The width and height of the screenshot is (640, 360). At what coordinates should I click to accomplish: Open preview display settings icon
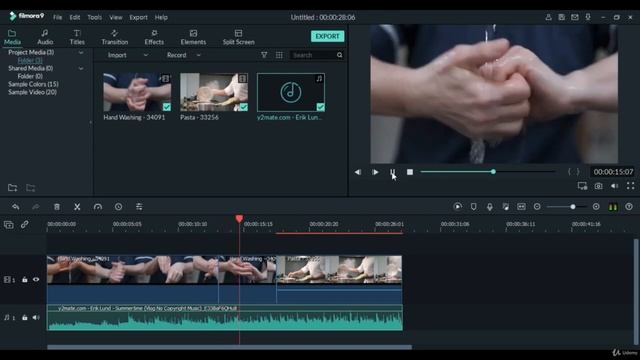click(582, 186)
